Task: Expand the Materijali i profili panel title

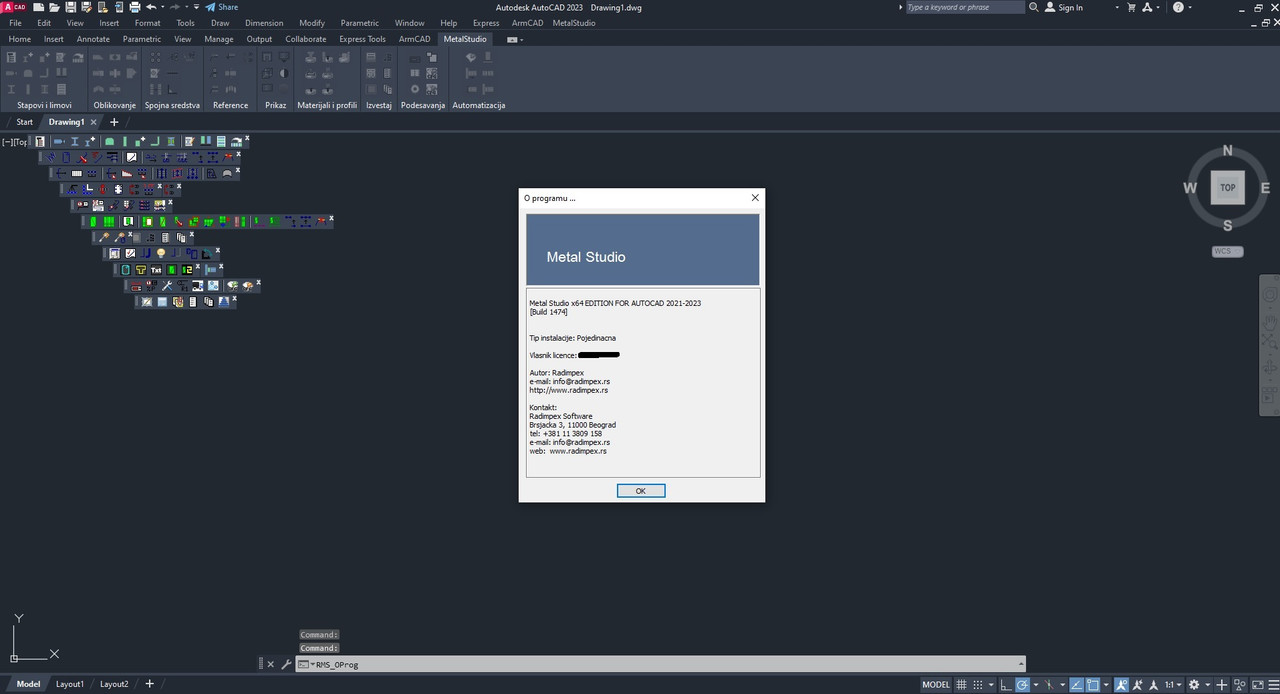Action: click(327, 105)
